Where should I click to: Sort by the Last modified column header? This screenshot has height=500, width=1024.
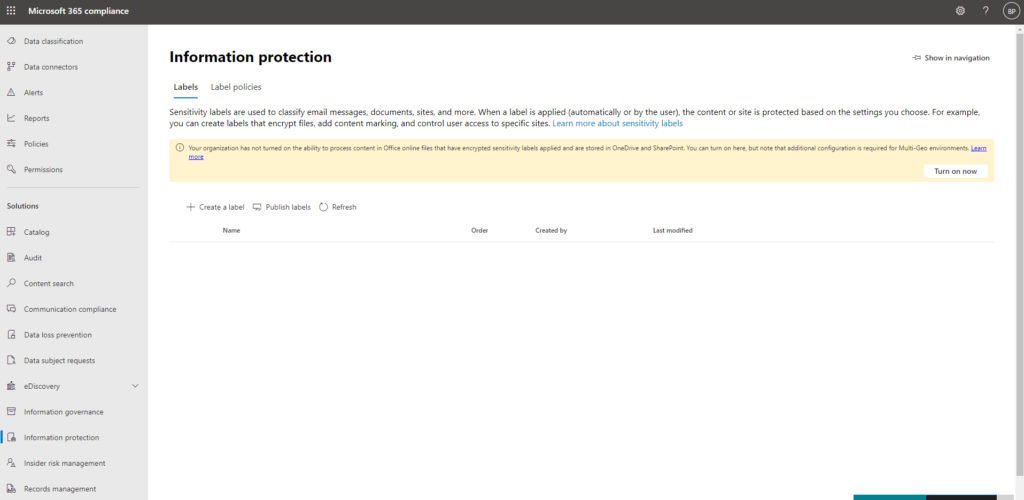coord(673,230)
